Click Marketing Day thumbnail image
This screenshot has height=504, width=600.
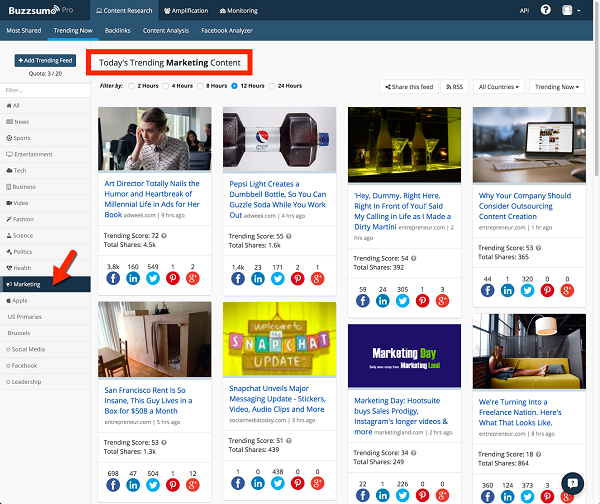coord(404,356)
